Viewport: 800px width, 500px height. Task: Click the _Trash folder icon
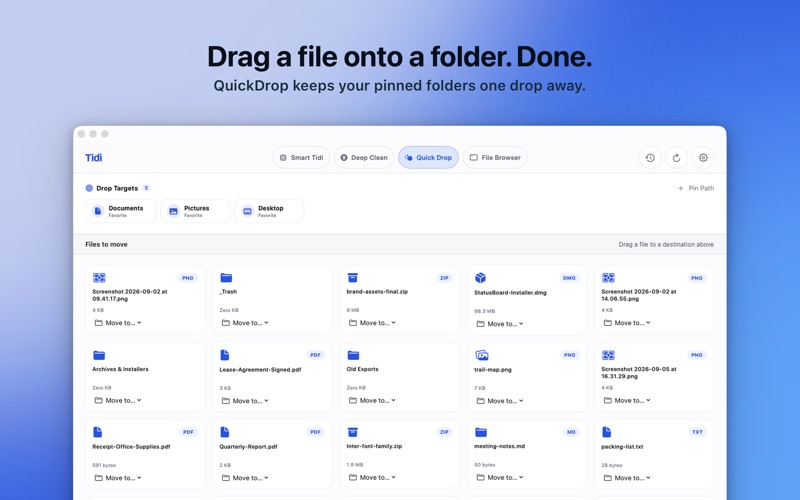(x=226, y=278)
